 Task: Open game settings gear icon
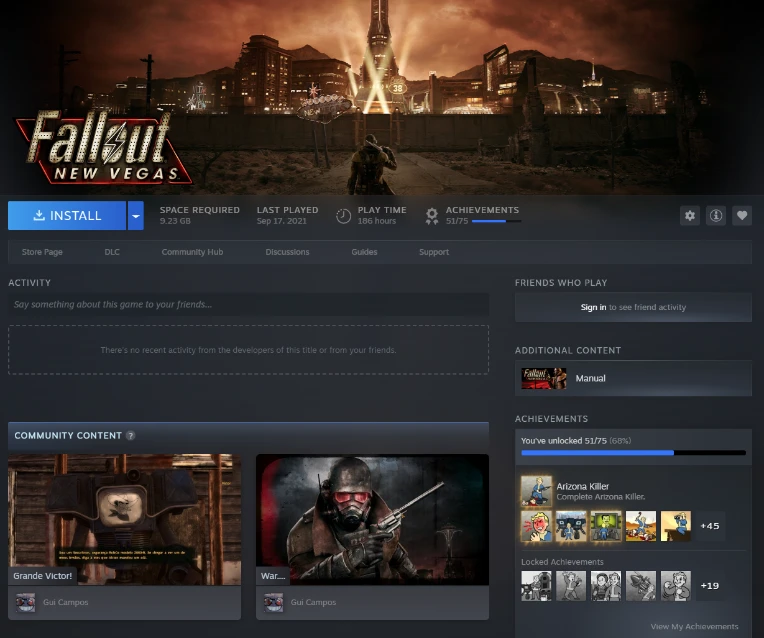[x=689, y=215]
